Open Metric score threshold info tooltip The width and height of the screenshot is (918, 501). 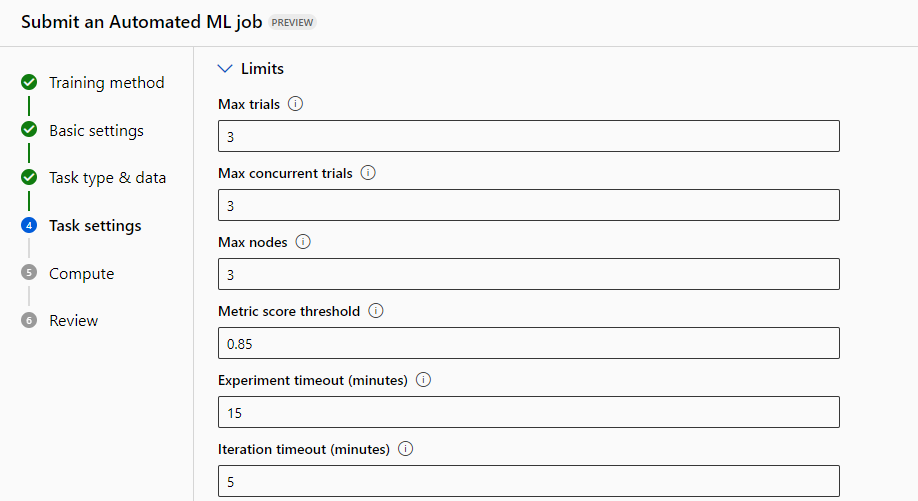pyautogui.click(x=376, y=311)
